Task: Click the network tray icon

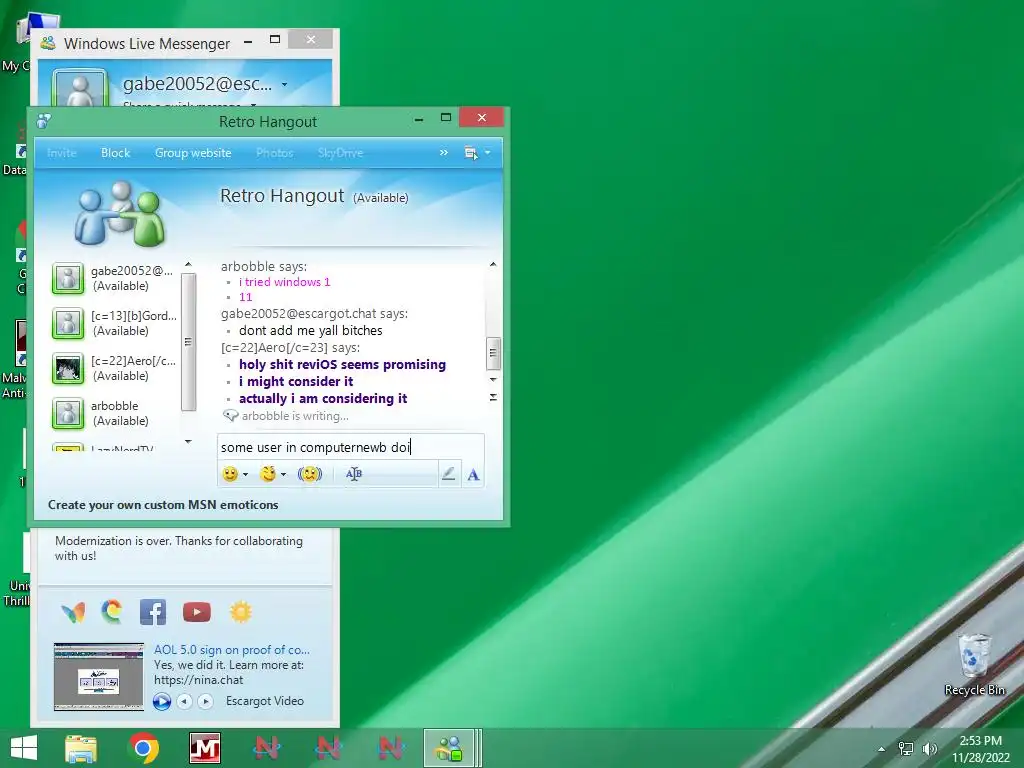Action: pyautogui.click(x=906, y=749)
